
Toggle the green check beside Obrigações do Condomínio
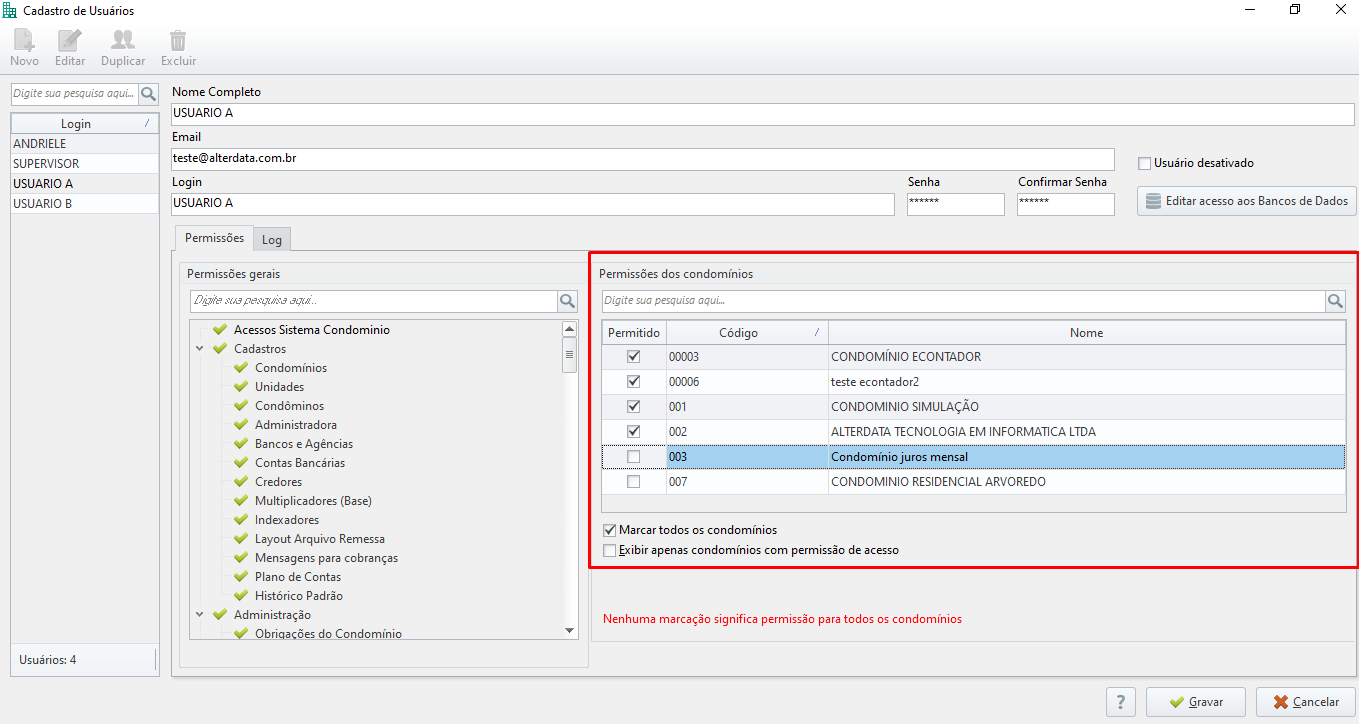241,634
